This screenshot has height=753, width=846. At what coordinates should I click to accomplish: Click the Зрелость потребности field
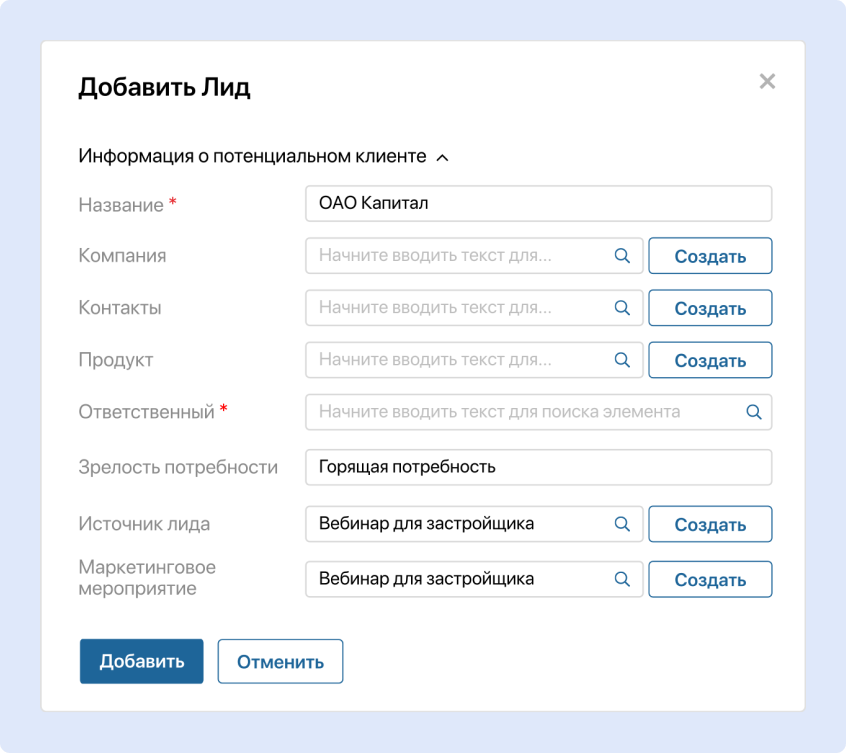pyautogui.click(x=539, y=467)
